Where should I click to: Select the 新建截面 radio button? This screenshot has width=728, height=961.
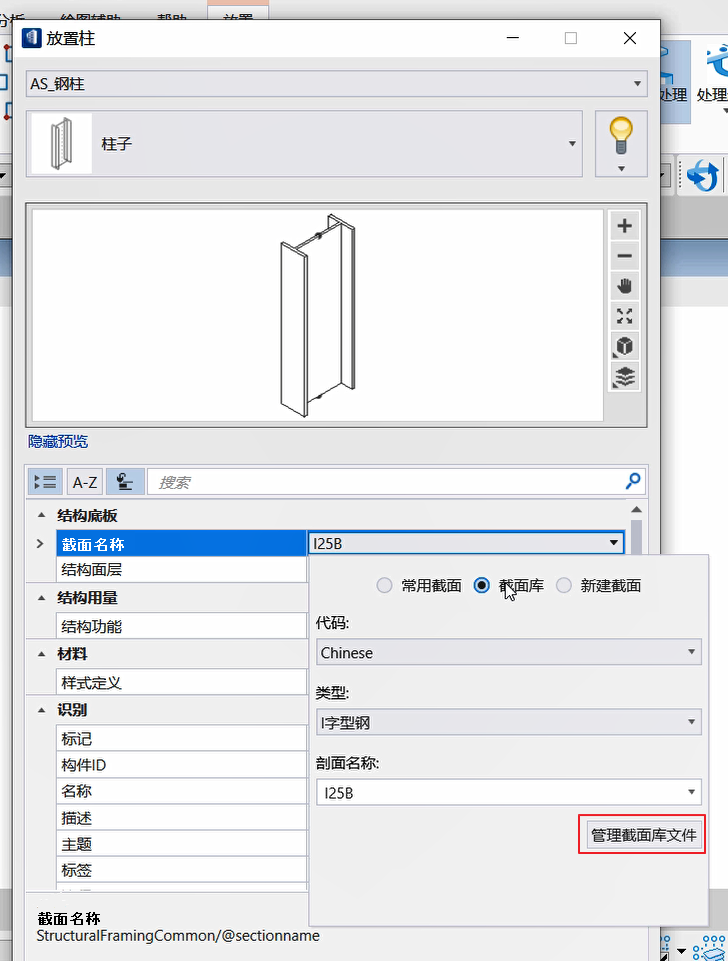[x=564, y=585]
